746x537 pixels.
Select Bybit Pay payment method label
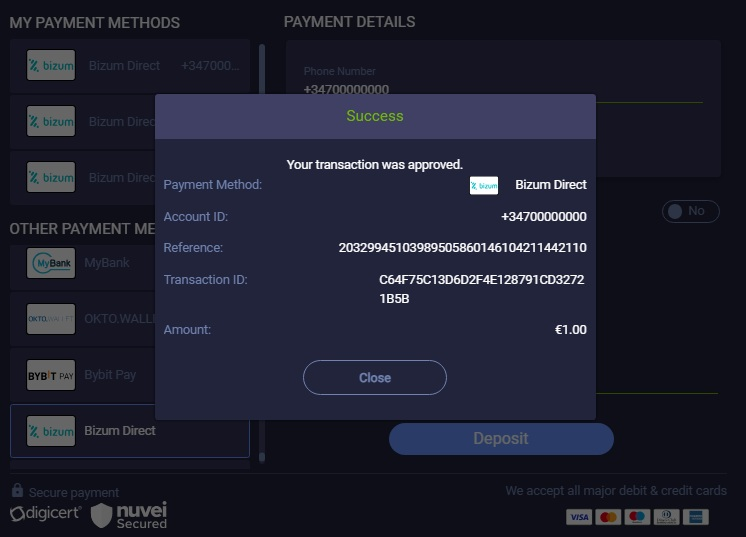pyautogui.click(x=110, y=375)
